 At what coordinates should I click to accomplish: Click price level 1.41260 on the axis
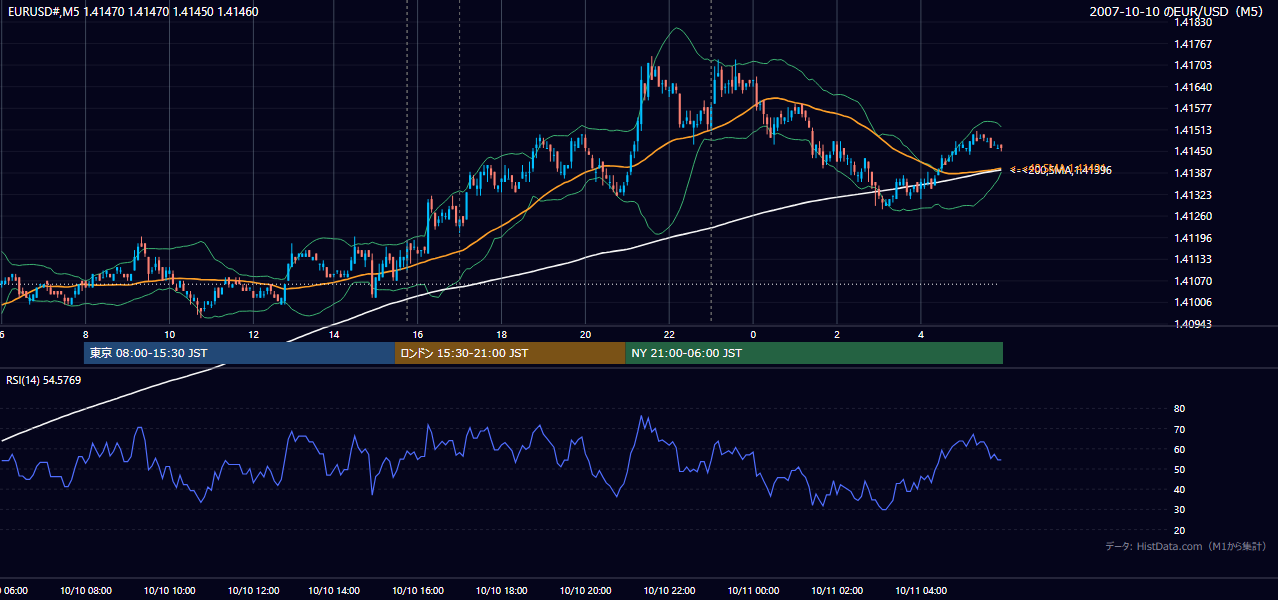pos(1193,216)
